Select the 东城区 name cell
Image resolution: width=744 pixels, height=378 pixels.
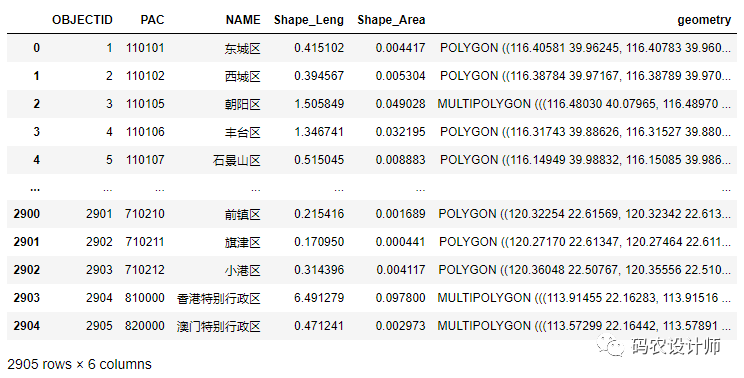pyautogui.click(x=242, y=48)
